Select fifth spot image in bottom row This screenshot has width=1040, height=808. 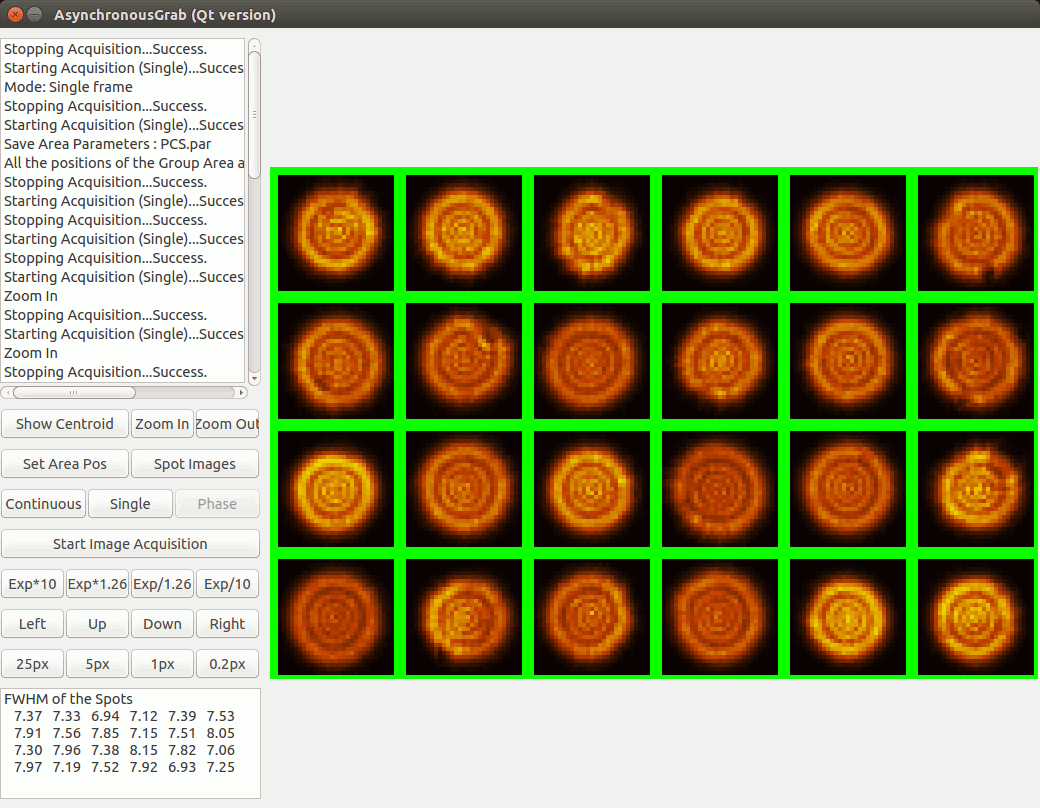848,617
